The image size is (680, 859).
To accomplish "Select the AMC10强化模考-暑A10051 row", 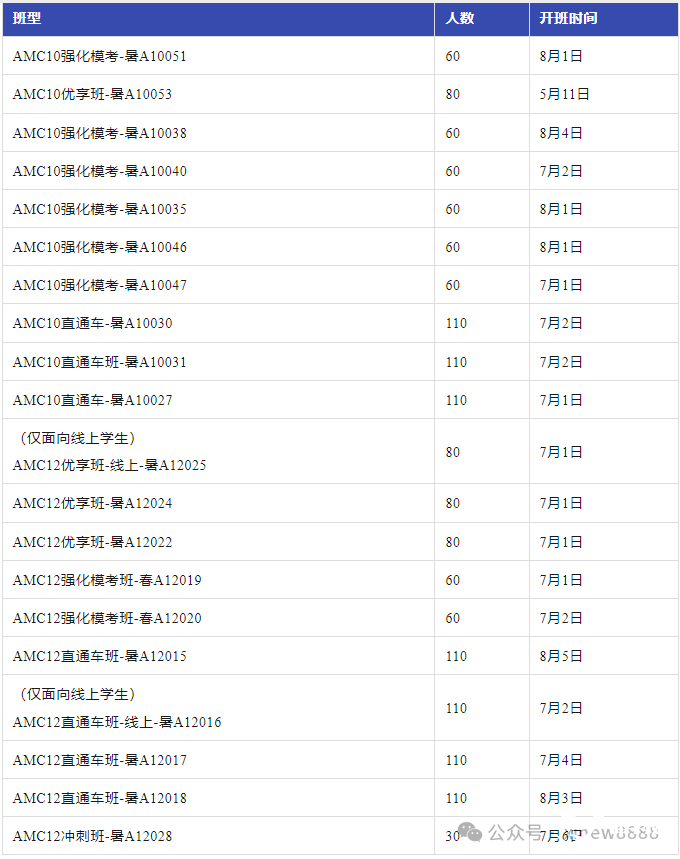I will click(340, 56).
